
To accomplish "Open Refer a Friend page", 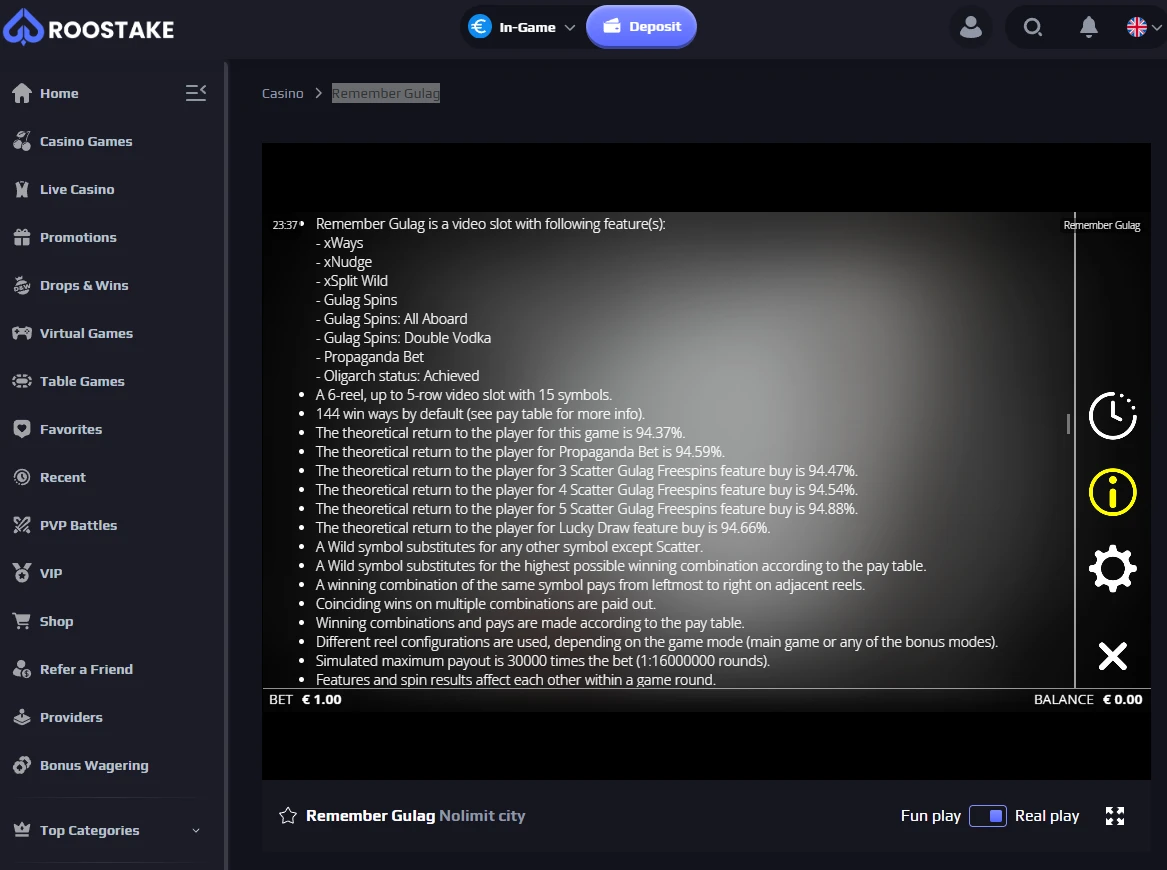I will click(x=86, y=669).
